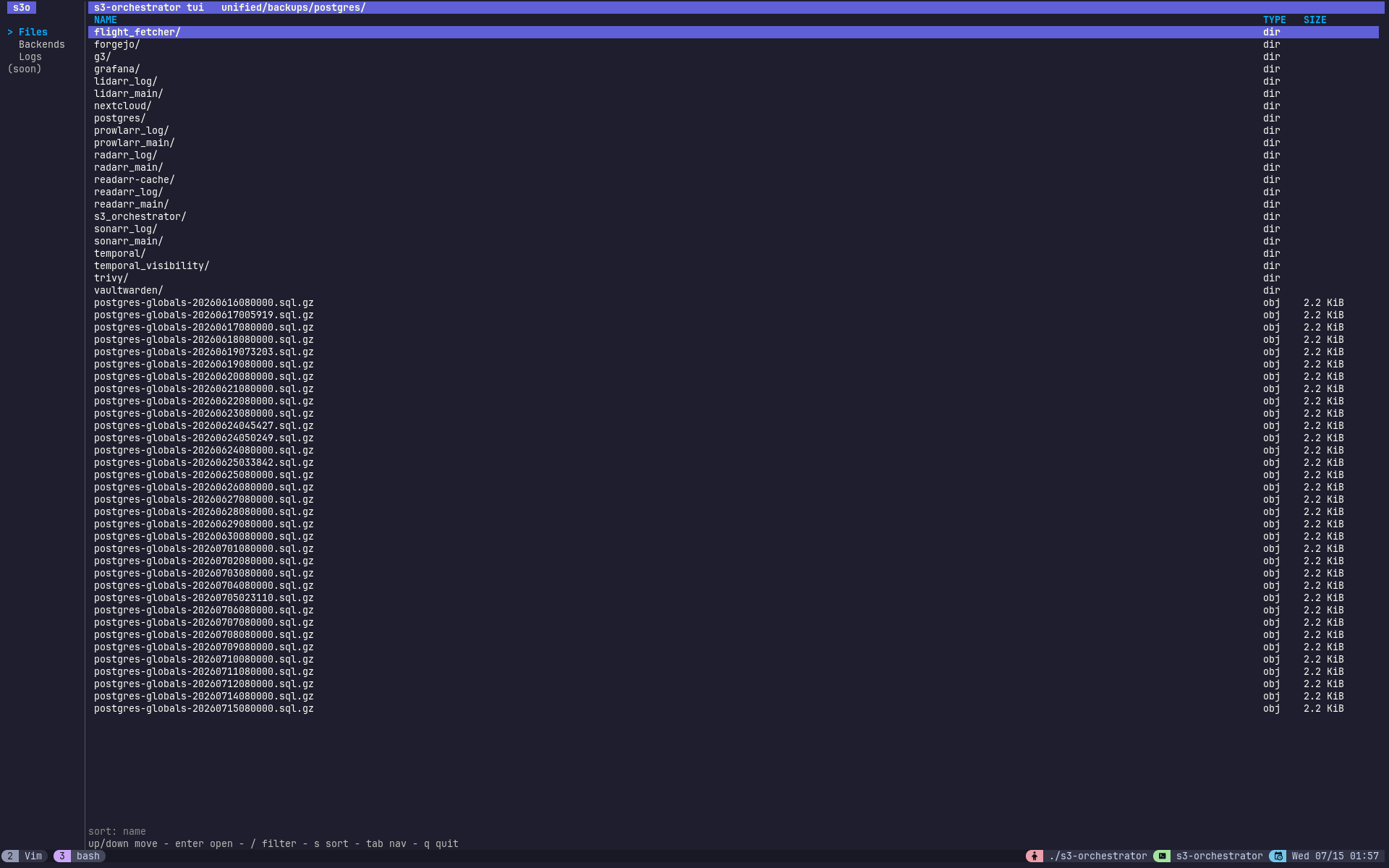Open the temporal_visibility/ directory

733,265
